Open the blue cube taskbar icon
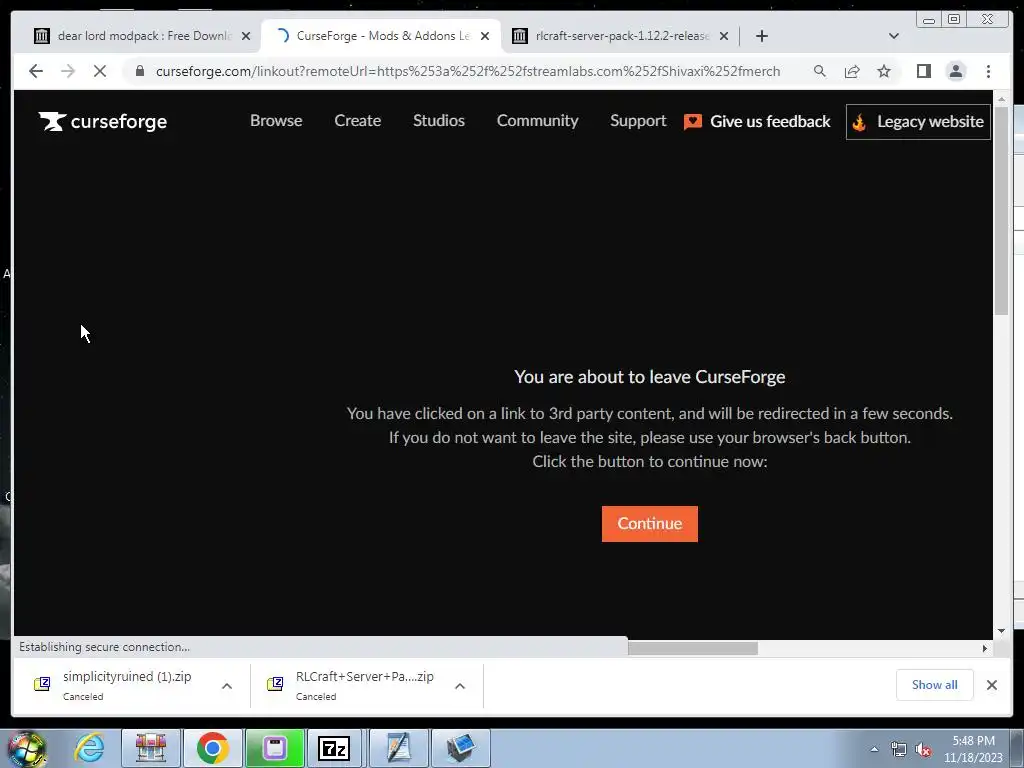 tap(461, 748)
